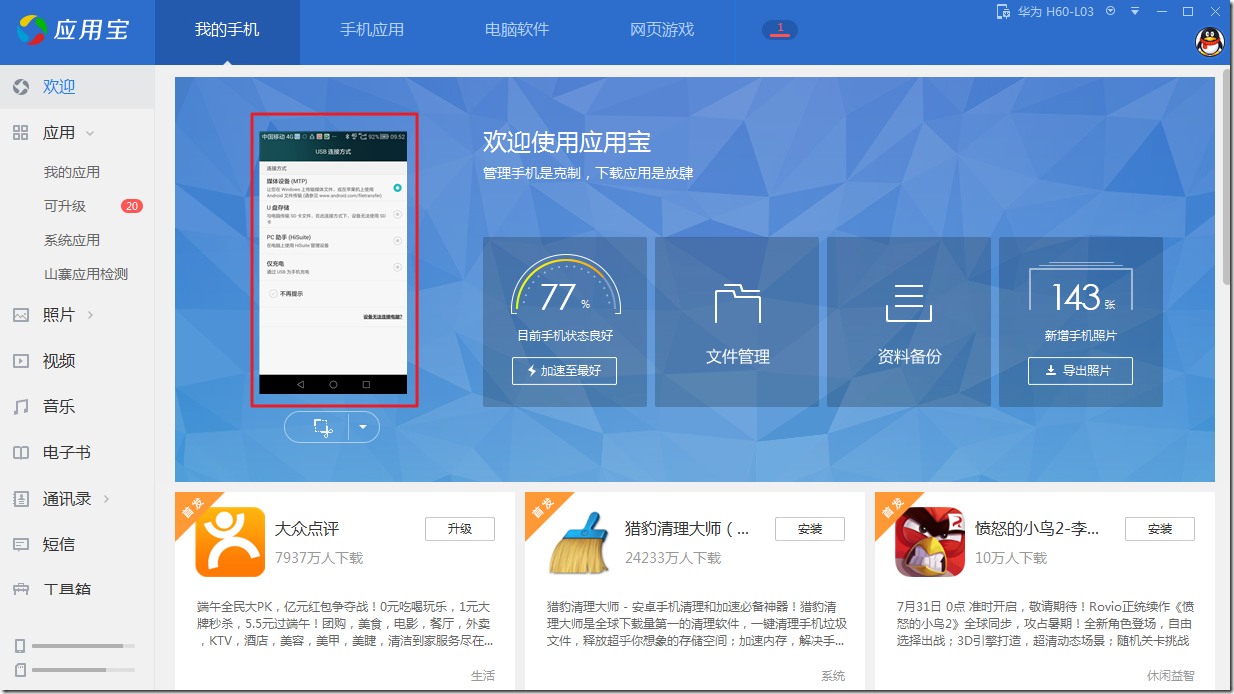Open 可升级 apps list
1234x694 pixels.
click(65, 206)
